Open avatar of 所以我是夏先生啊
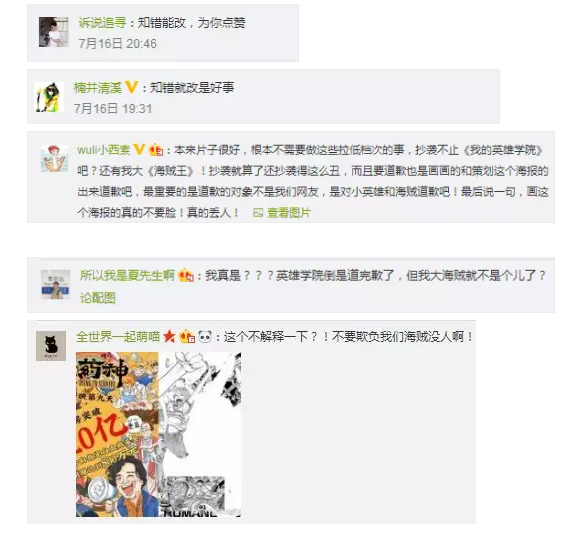The width and height of the screenshot is (581, 533). click(x=56, y=284)
